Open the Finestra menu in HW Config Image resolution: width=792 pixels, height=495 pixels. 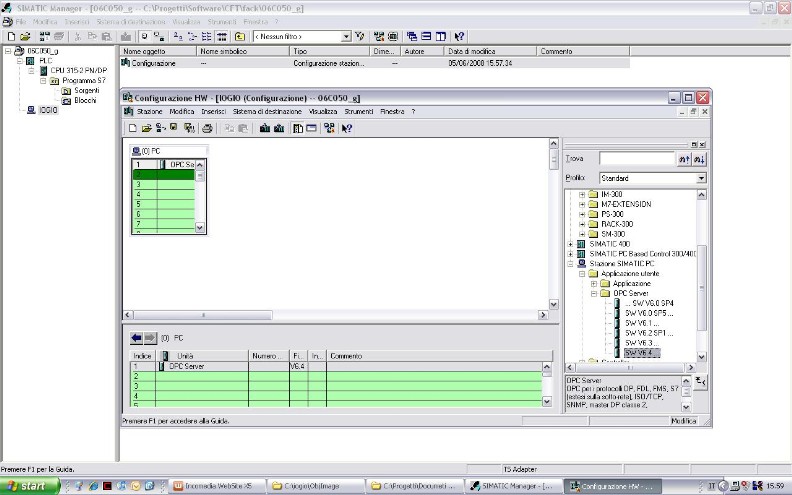(x=392, y=112)
